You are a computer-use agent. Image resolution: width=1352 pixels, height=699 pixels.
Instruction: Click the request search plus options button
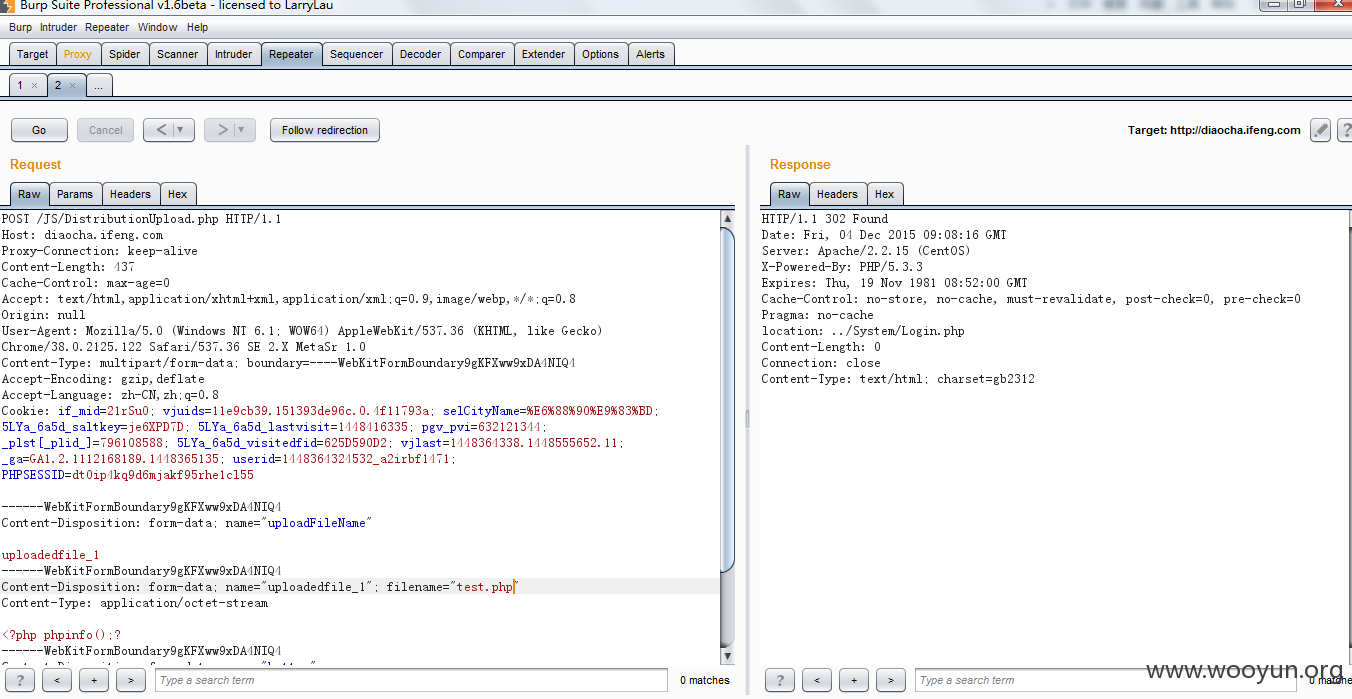(x=94, y=680)
